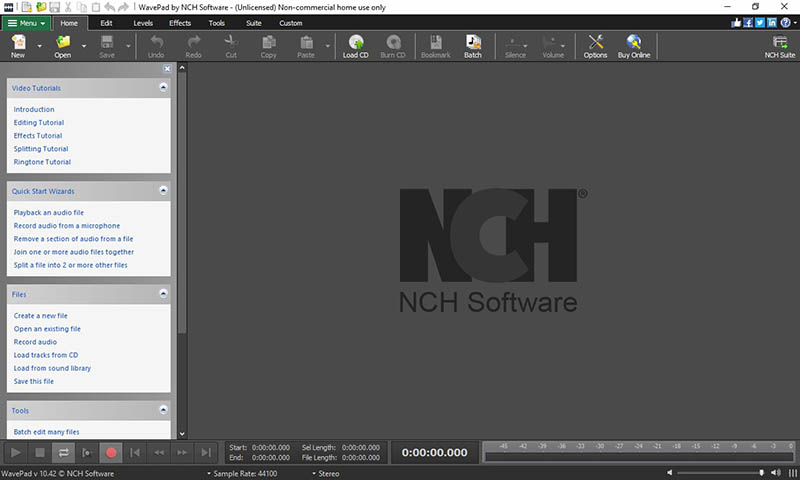Open the green Menu dropdown
The width and height of the screenshot is (800, 480).
27,22
